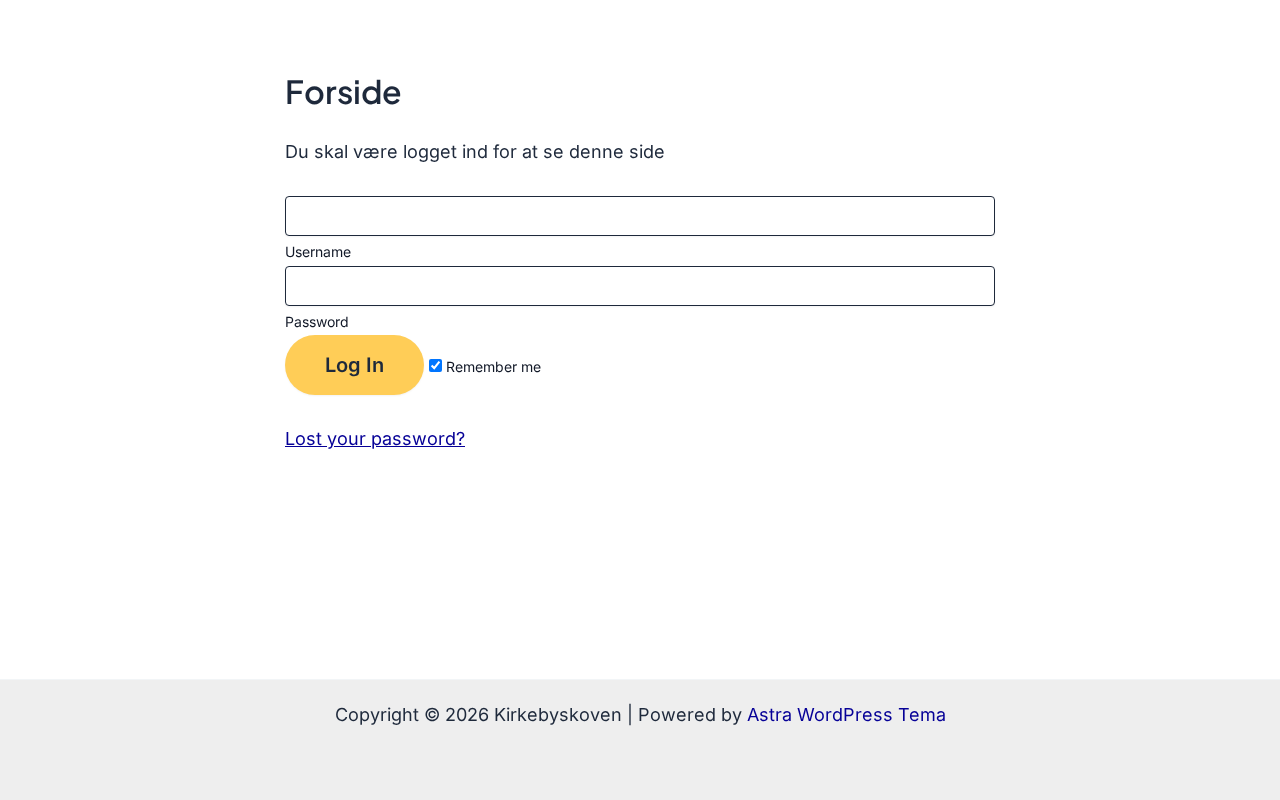This screenshot has height=800, width=1280.
Task: Click the Username field label
Action: (318, 252)
